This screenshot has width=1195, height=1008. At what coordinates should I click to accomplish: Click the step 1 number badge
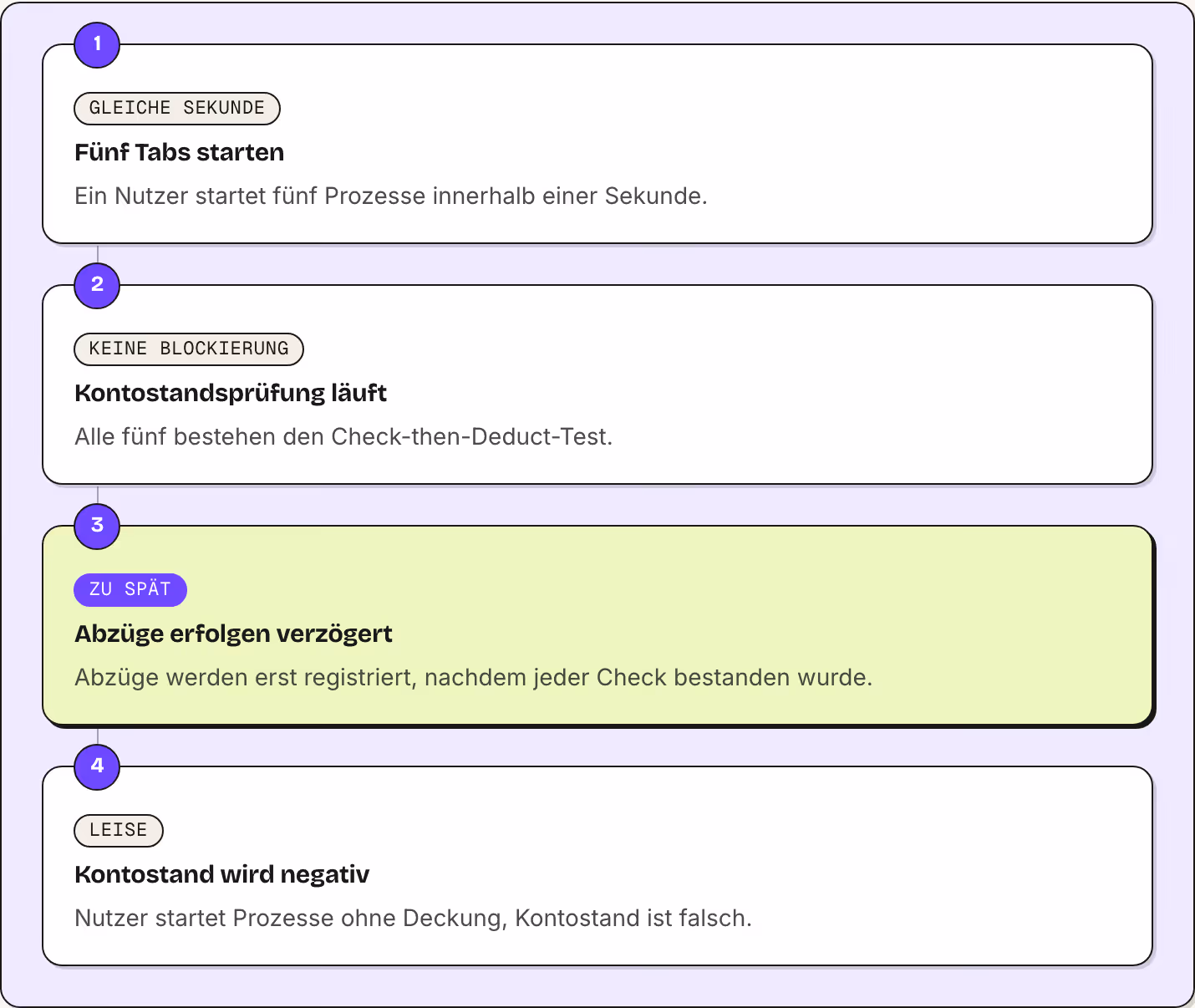click(97, 44)
